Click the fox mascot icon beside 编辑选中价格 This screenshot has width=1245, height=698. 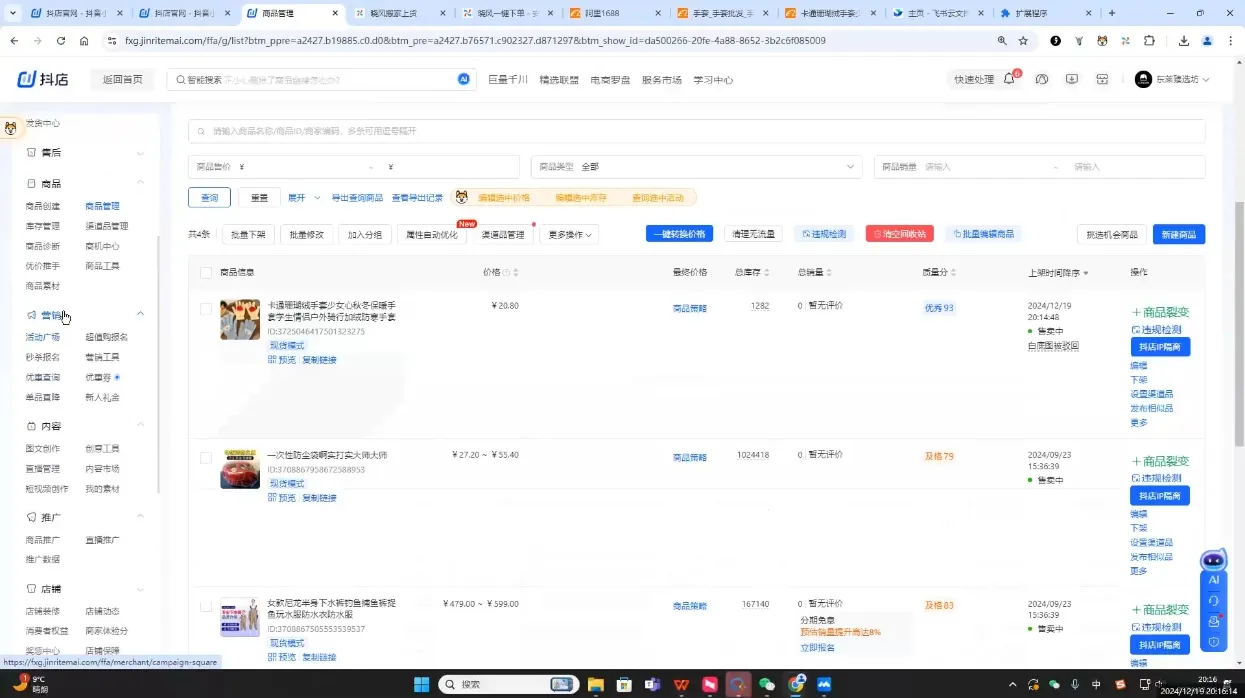pos(461,197)
